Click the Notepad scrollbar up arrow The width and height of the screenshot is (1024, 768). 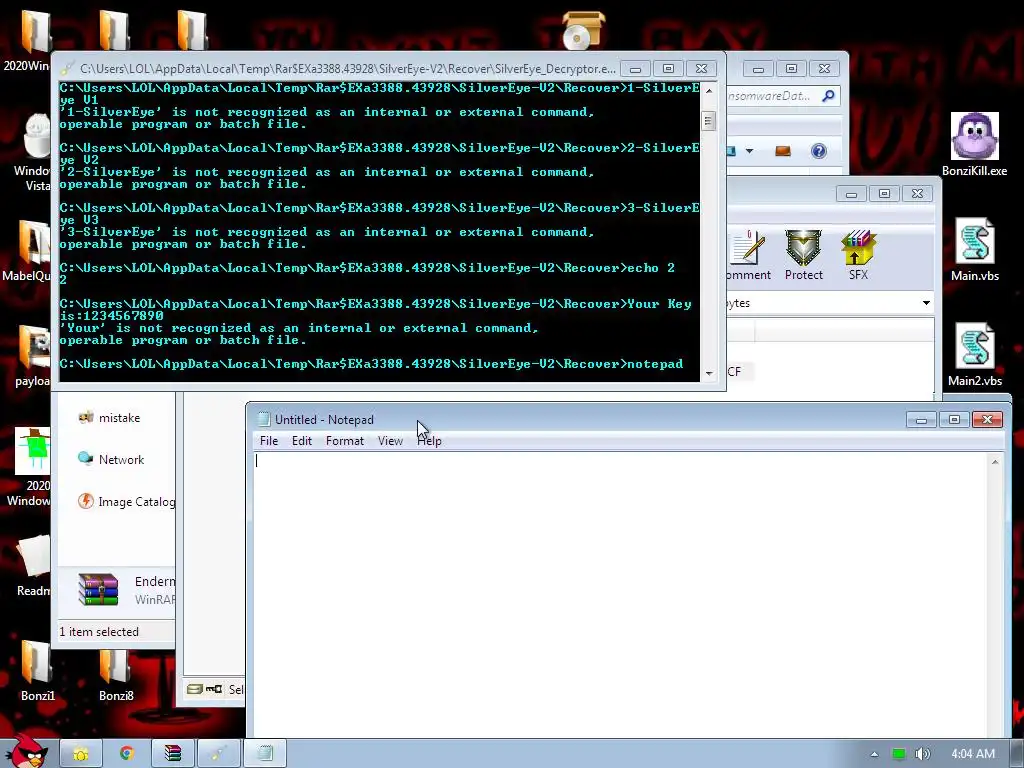[x=995, y=462]
